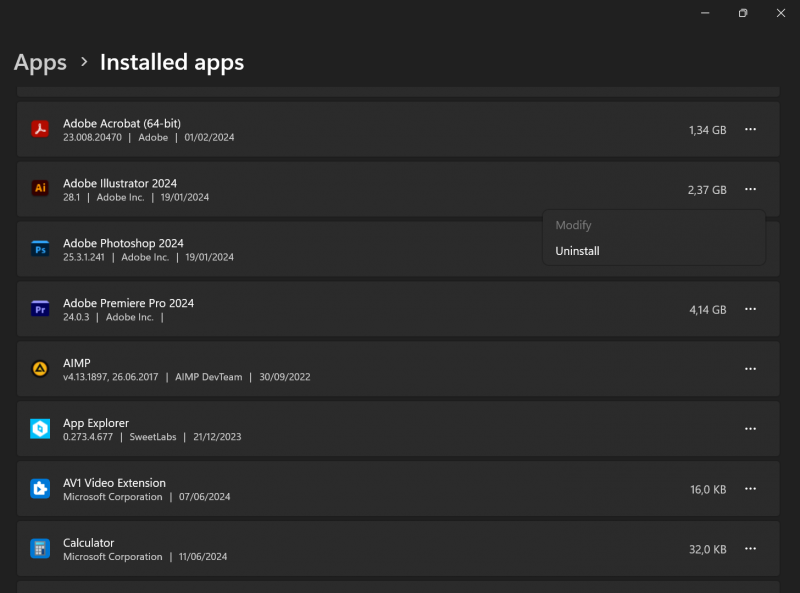Click the App Explorer icon
The height and width of the screenshot is (593, 800).
pos(40,429)
